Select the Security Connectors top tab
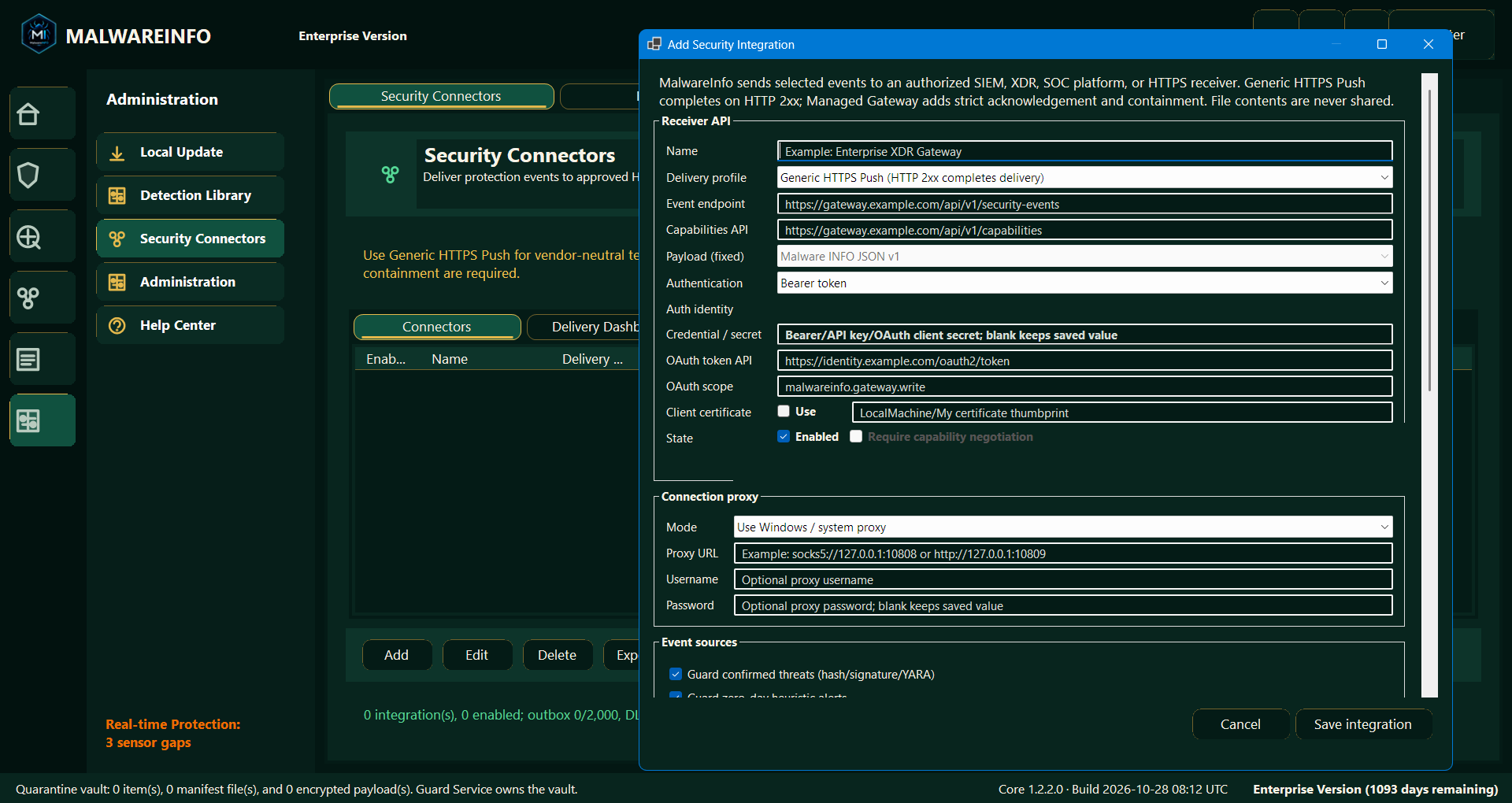This screenshot has width=1512, height=803. (x=442, y=96)
